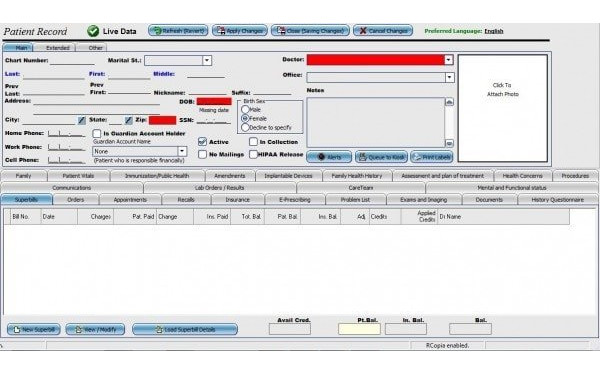Select the Male birth sex option
The width and height of the screenshot is (600, 375).
245,109
